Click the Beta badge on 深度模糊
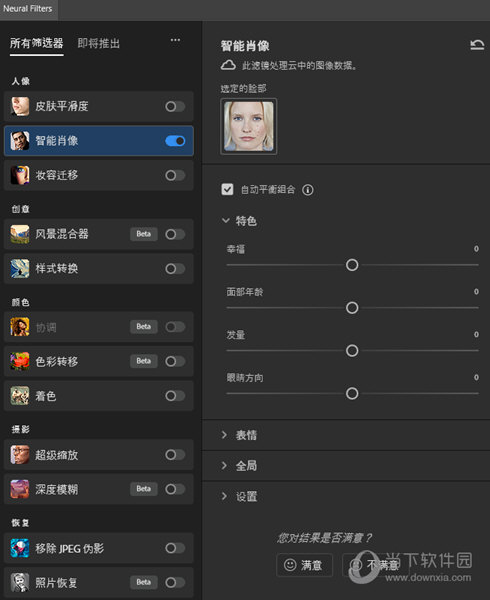490x600 pixels. pos(144,489)
